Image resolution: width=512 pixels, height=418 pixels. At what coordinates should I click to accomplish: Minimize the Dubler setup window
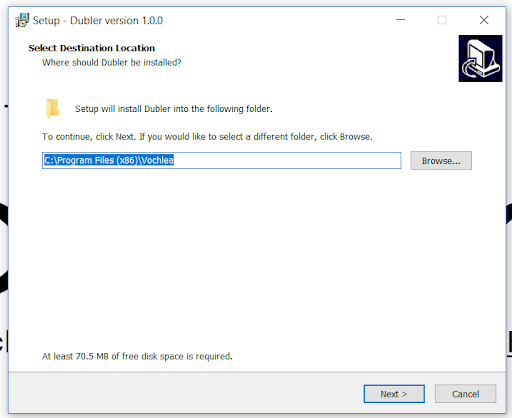pos(400,20)
